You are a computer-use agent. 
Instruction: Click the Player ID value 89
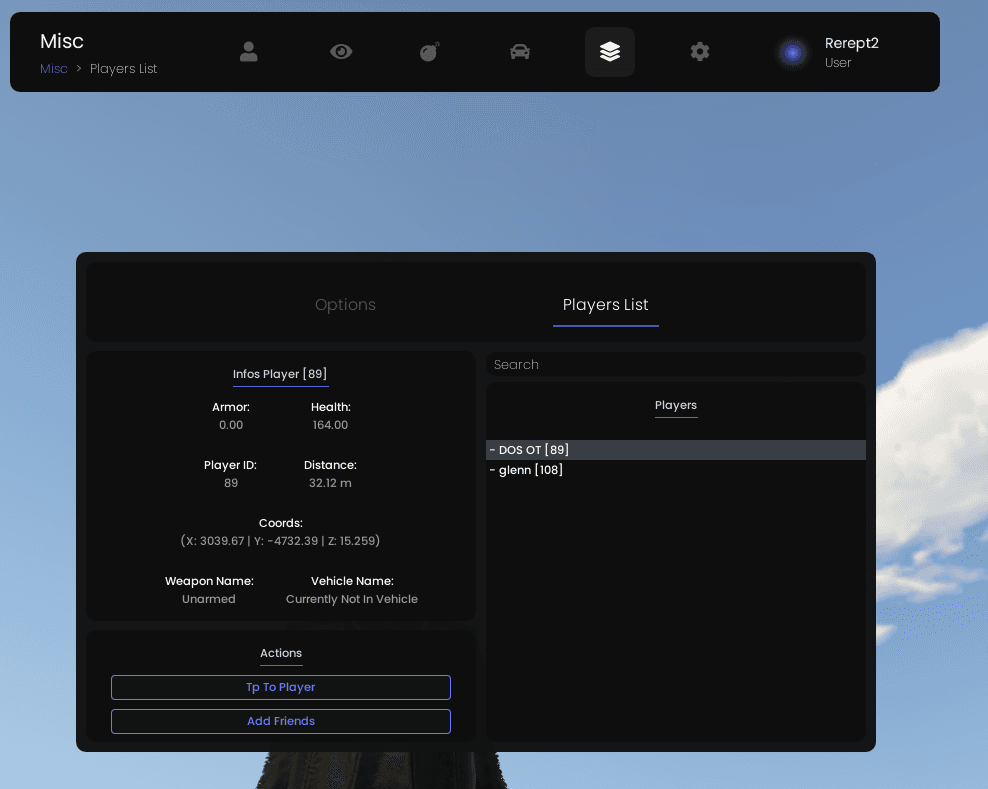point(231,483)
